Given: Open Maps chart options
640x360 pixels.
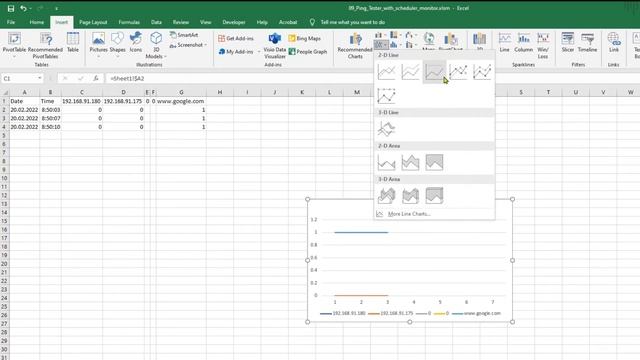Looking at the screenshot, I should tap(429, 41).
